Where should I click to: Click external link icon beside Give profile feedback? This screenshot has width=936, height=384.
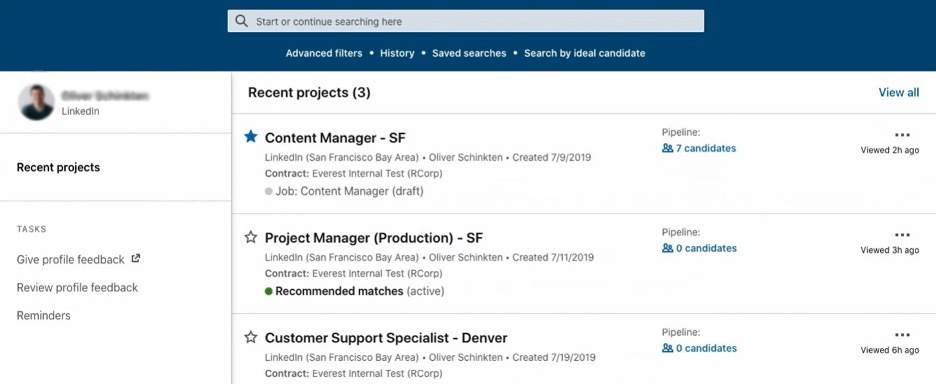point(136,259)
